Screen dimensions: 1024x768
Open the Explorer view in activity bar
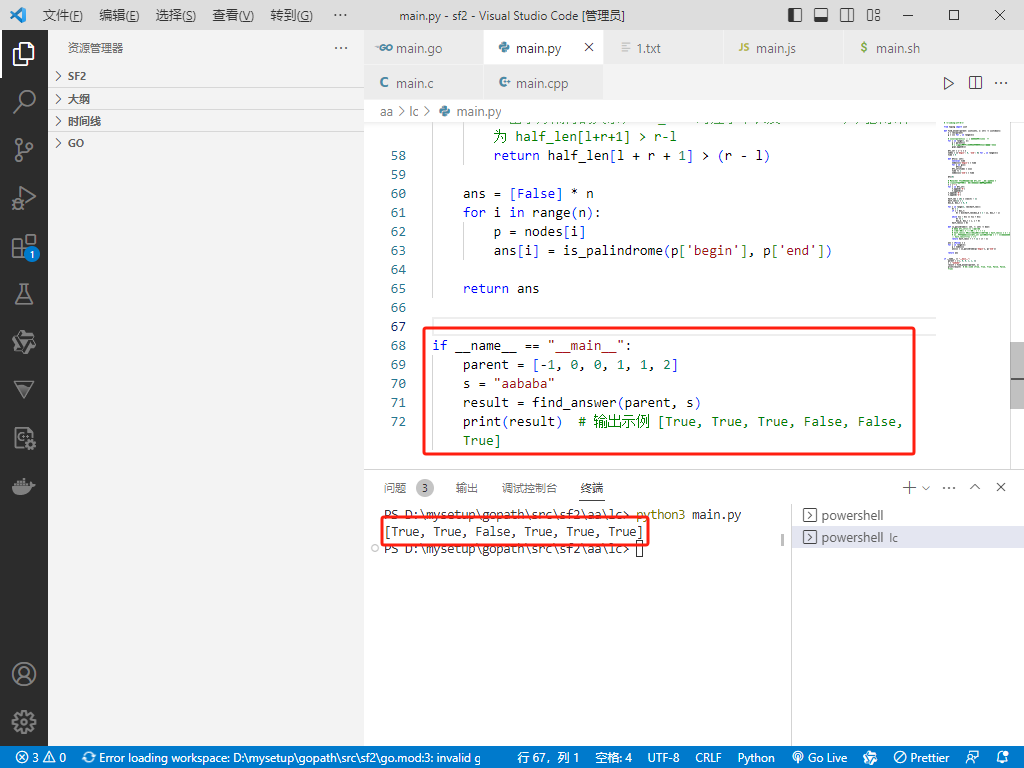click(x=24, y=54)
